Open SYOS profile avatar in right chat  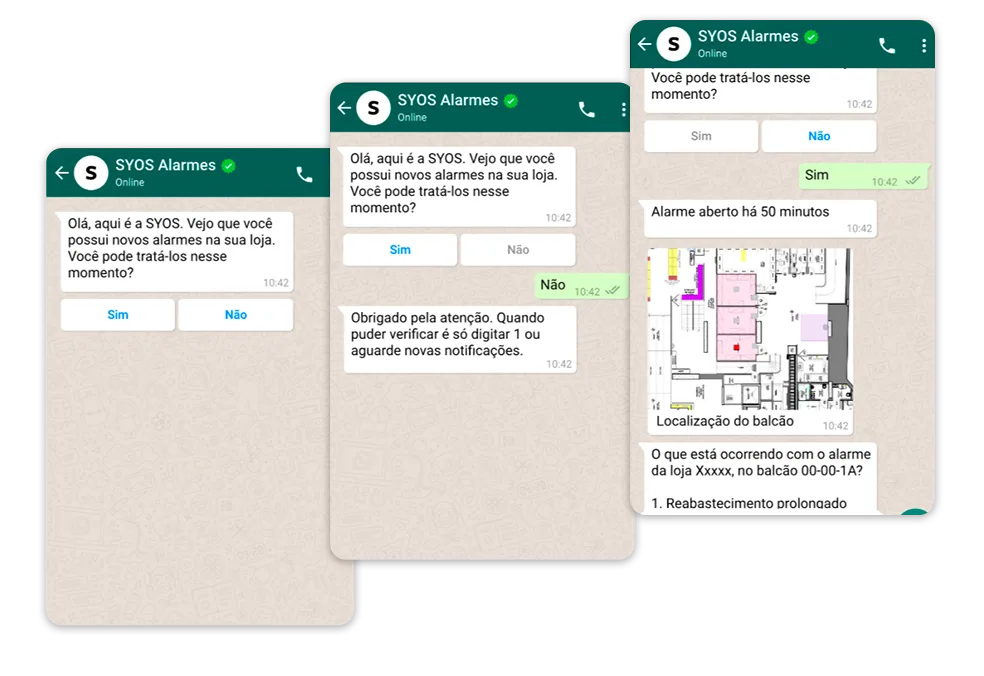[x=673, y=44]
